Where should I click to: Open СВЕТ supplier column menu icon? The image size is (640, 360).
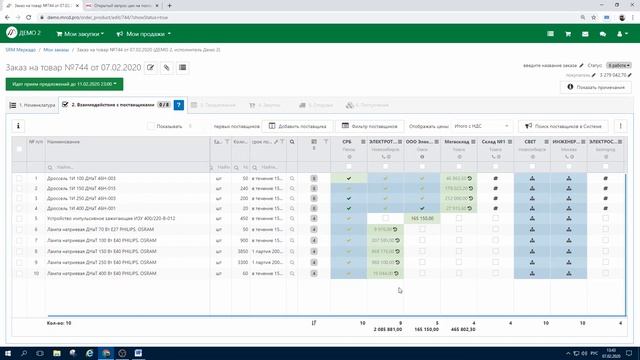point(547,142)
